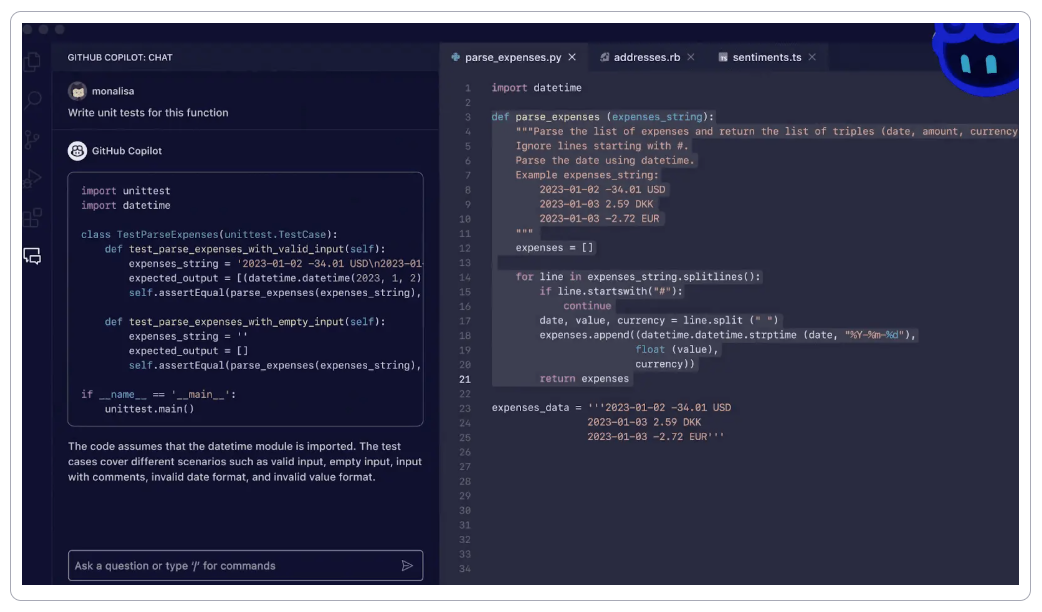The width and height of the screenshot is (1042, 612).
Task: Click the submit arrow in the chat input
Action: click(408, 565)
